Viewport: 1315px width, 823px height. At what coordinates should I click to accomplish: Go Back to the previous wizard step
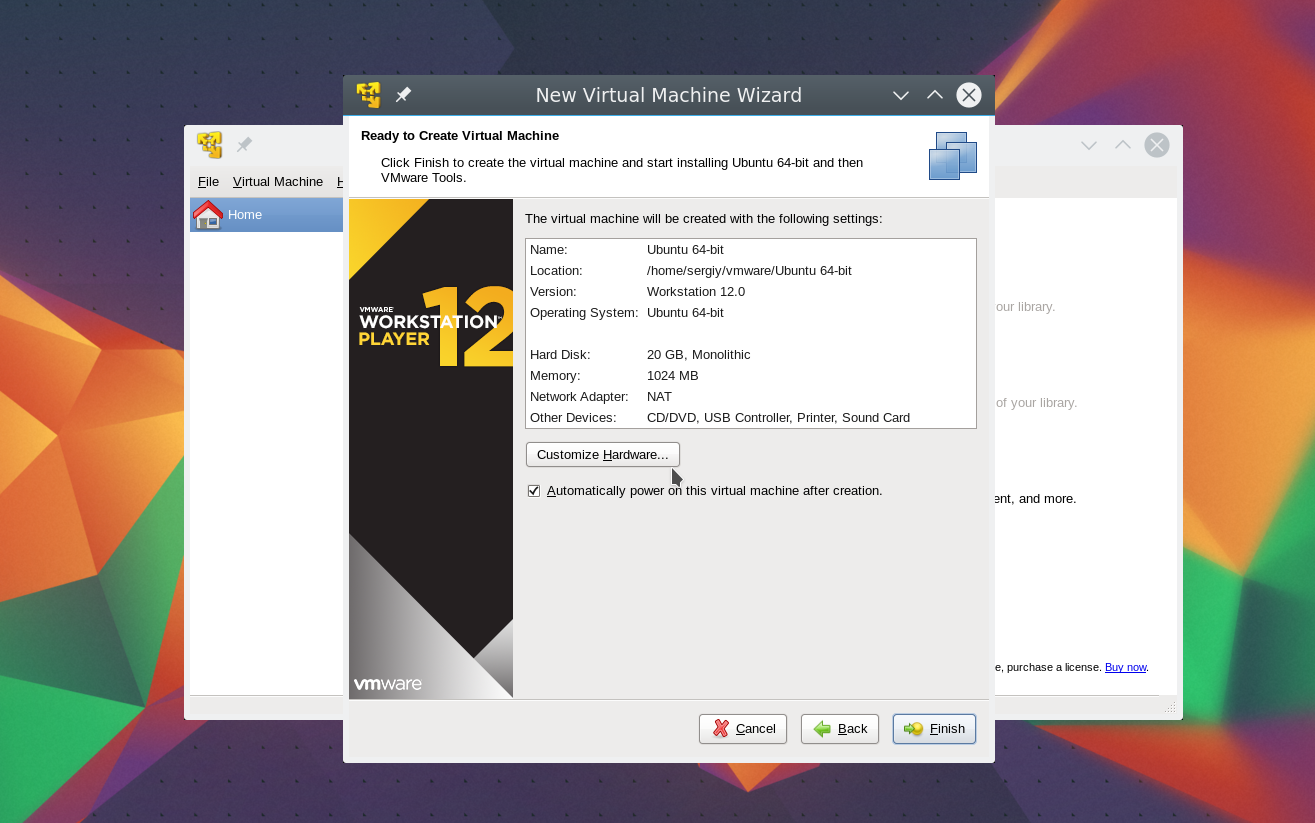coord(839,729)
